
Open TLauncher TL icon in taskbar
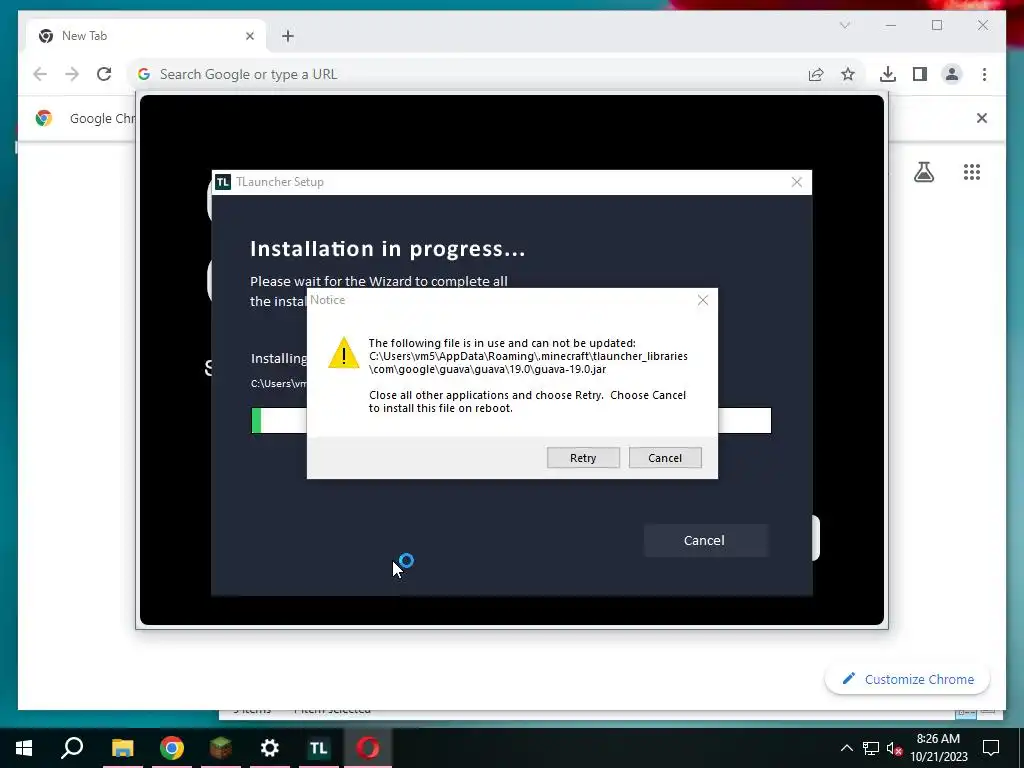pyautogui.click(x=319, y=748)
